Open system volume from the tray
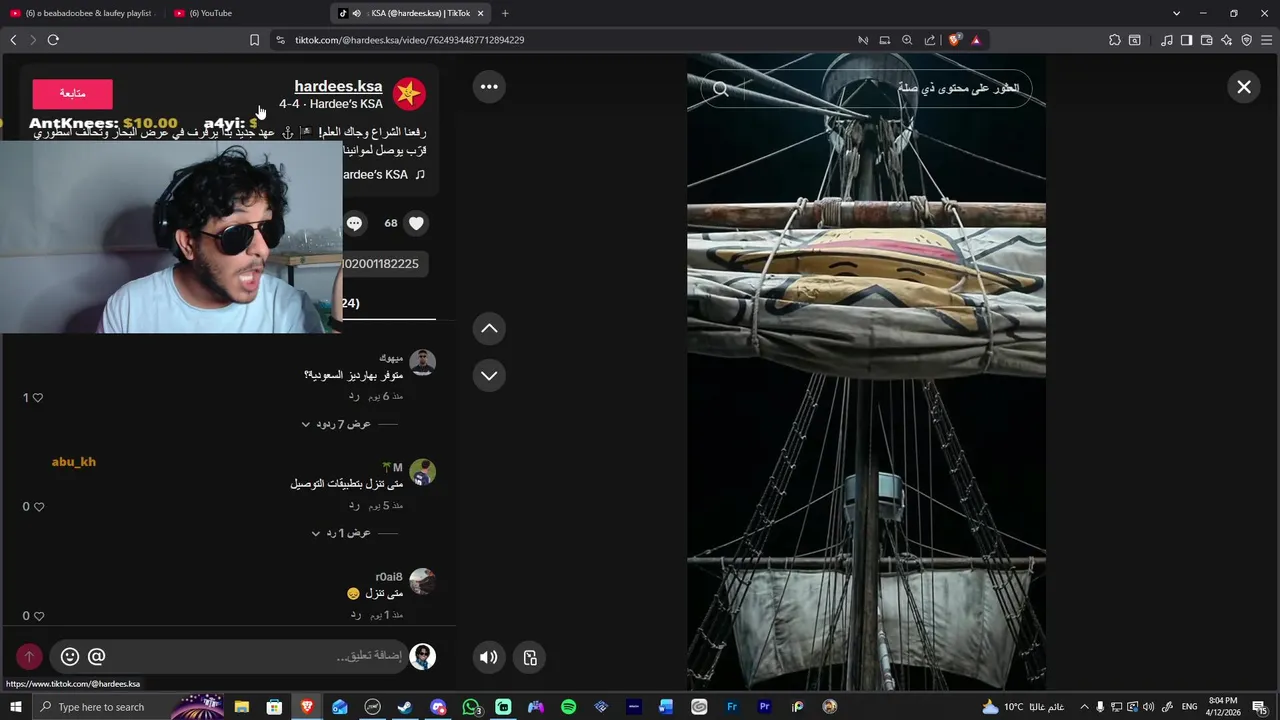 tap(1148, 707)
